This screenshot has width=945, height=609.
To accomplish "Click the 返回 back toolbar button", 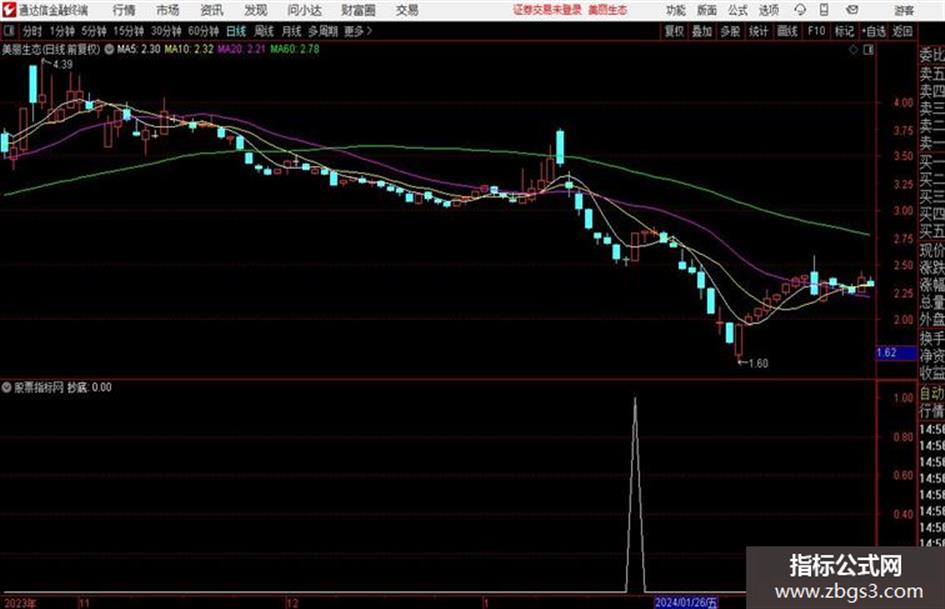I will 902,31.
